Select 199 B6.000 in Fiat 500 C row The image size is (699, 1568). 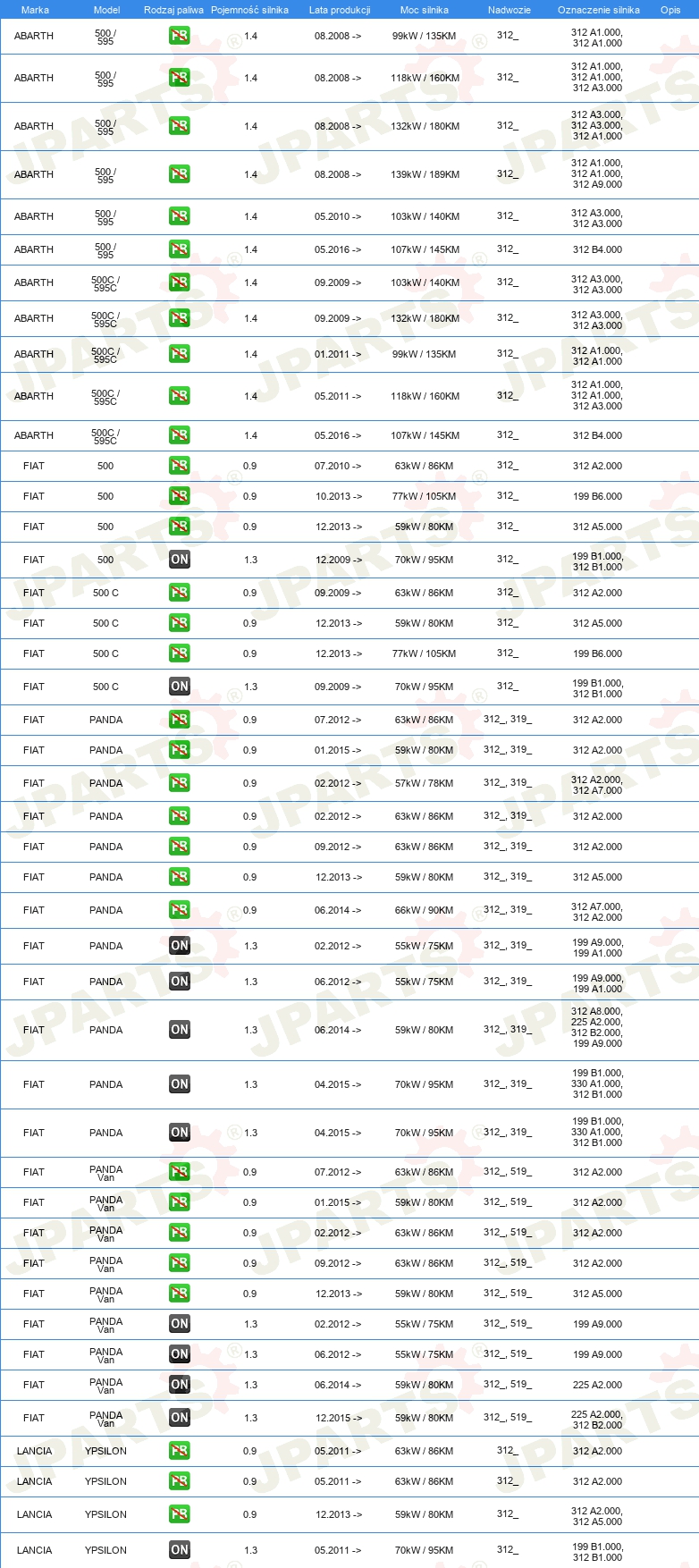click(597, 653)
